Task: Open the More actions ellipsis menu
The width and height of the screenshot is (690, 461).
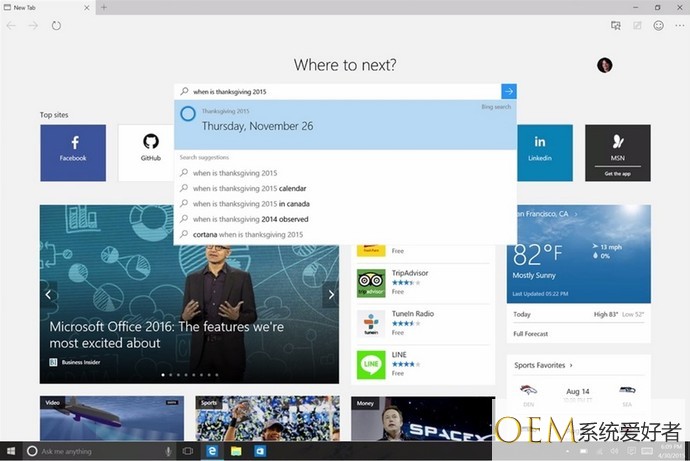Action: click(677, 25)
